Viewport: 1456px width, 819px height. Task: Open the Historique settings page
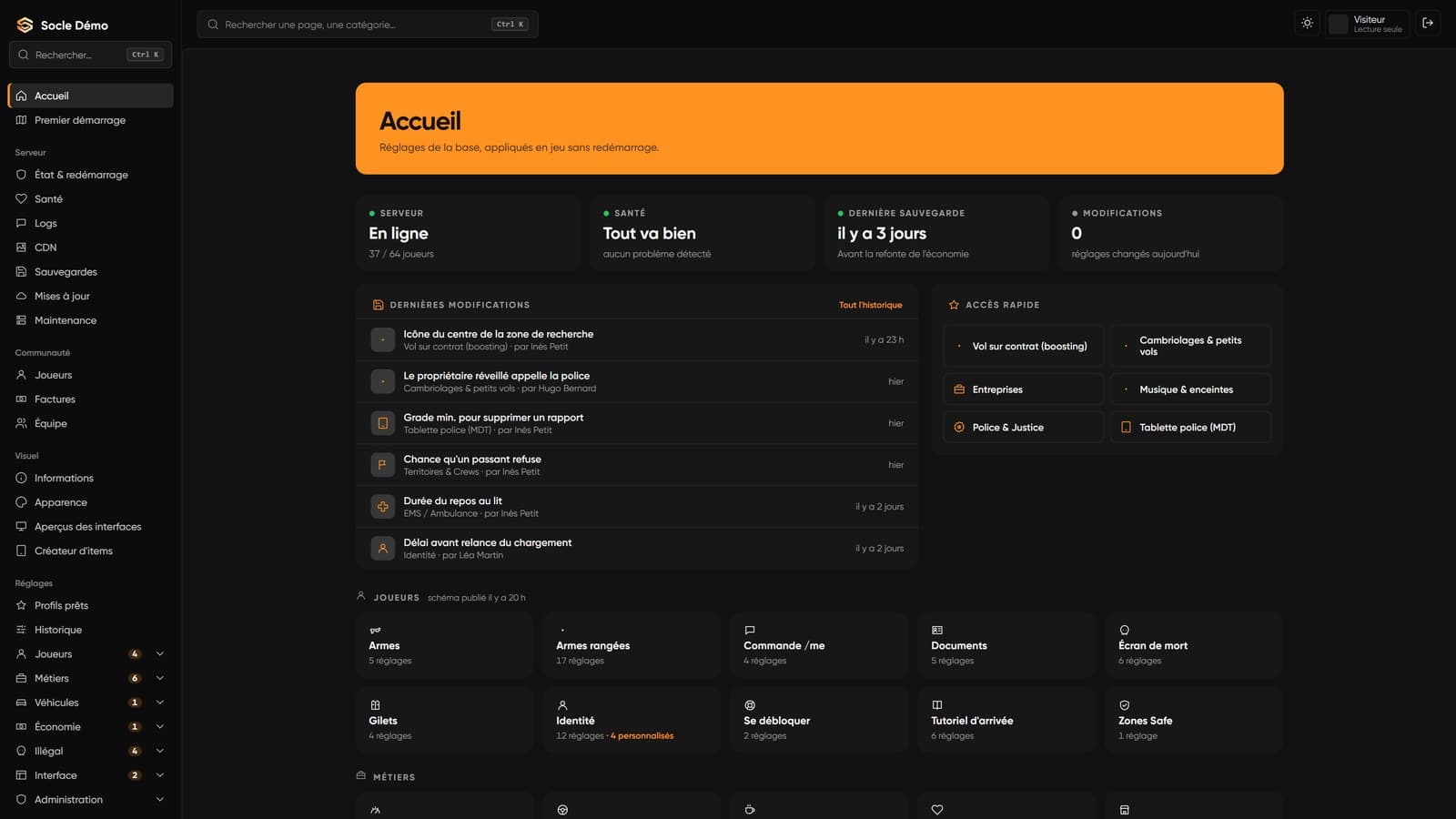[90, 630]
